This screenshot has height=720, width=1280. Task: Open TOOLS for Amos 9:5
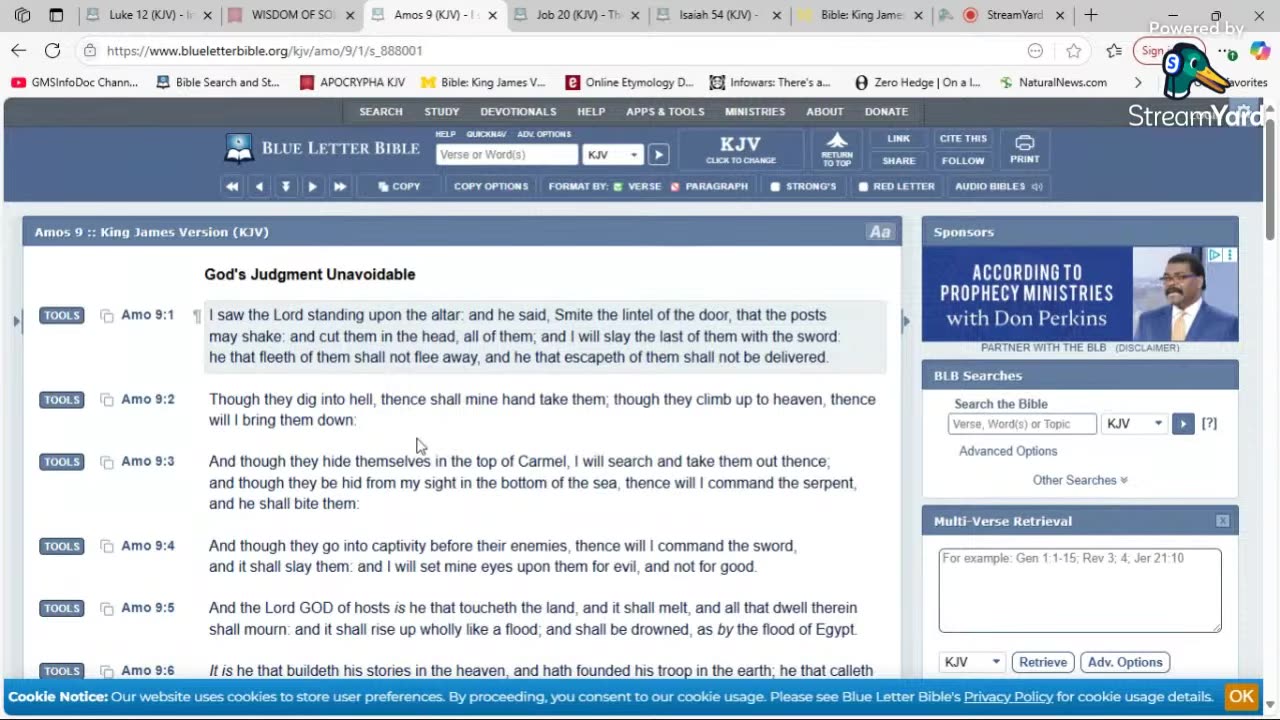pos(62,608)
